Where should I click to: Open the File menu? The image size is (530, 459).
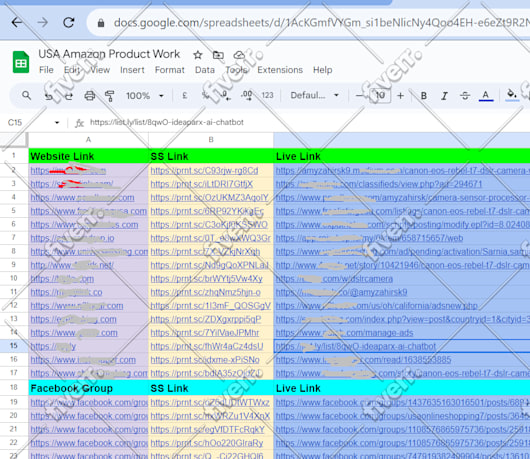(x=46, y=70)
